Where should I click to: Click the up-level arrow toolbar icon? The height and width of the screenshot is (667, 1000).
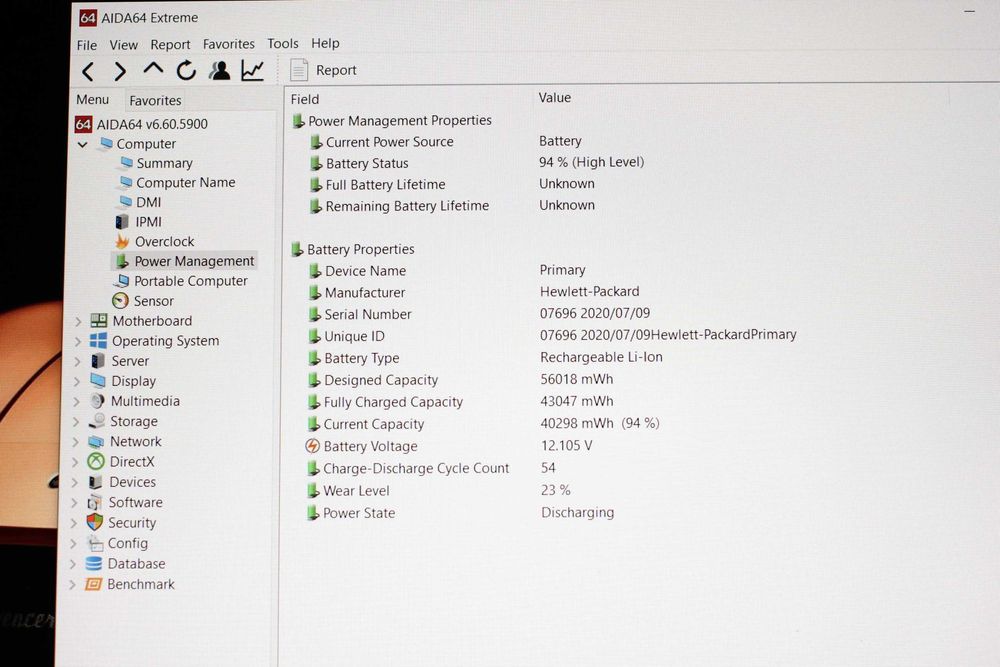[x=153, y=68]
